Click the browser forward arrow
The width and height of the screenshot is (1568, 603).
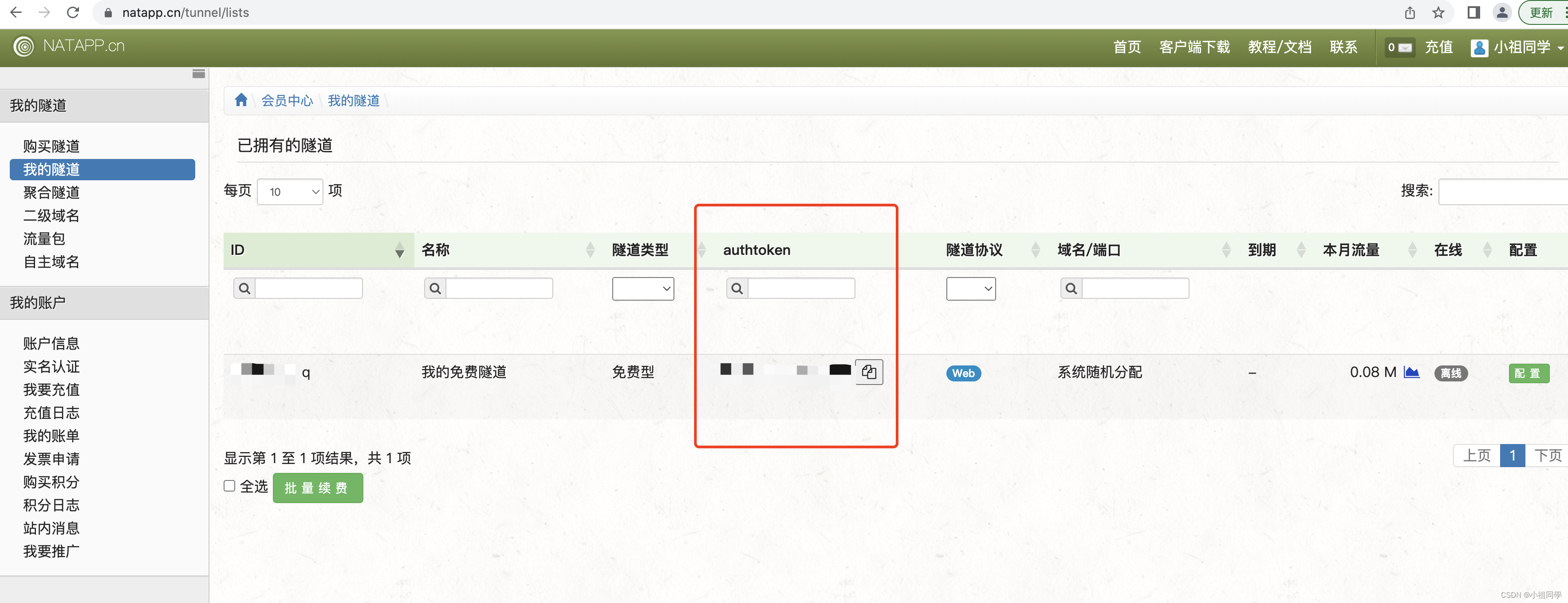(44, 12)
